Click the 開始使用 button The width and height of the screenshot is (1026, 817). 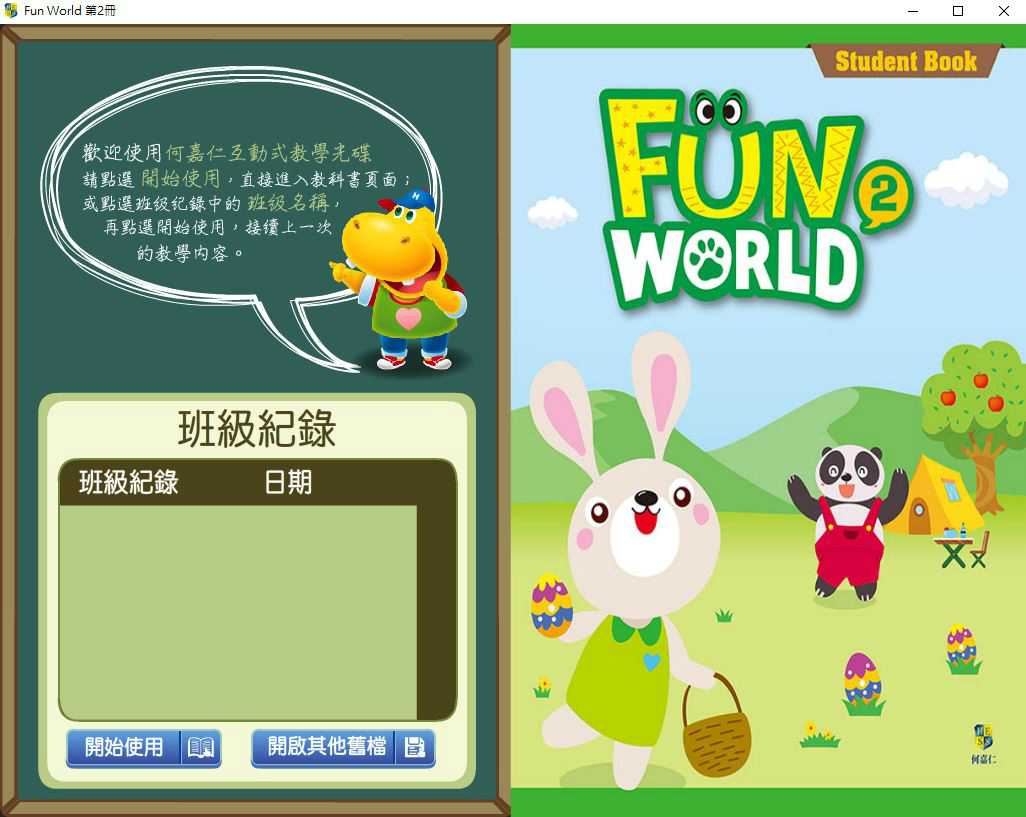(143, 748)
